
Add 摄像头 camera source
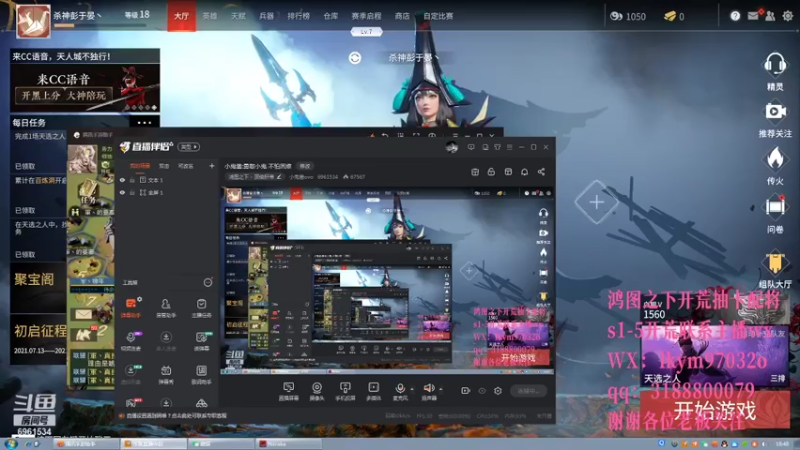tap(317, 391)
